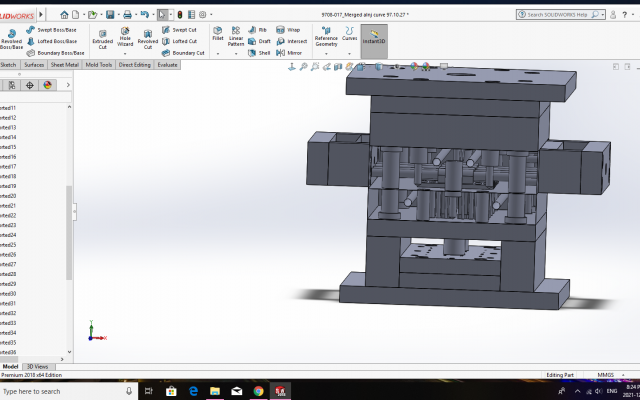The image size is (640, 400).
Task: Click the Section View icon in view toolbar
Action: tap(338, 67)
